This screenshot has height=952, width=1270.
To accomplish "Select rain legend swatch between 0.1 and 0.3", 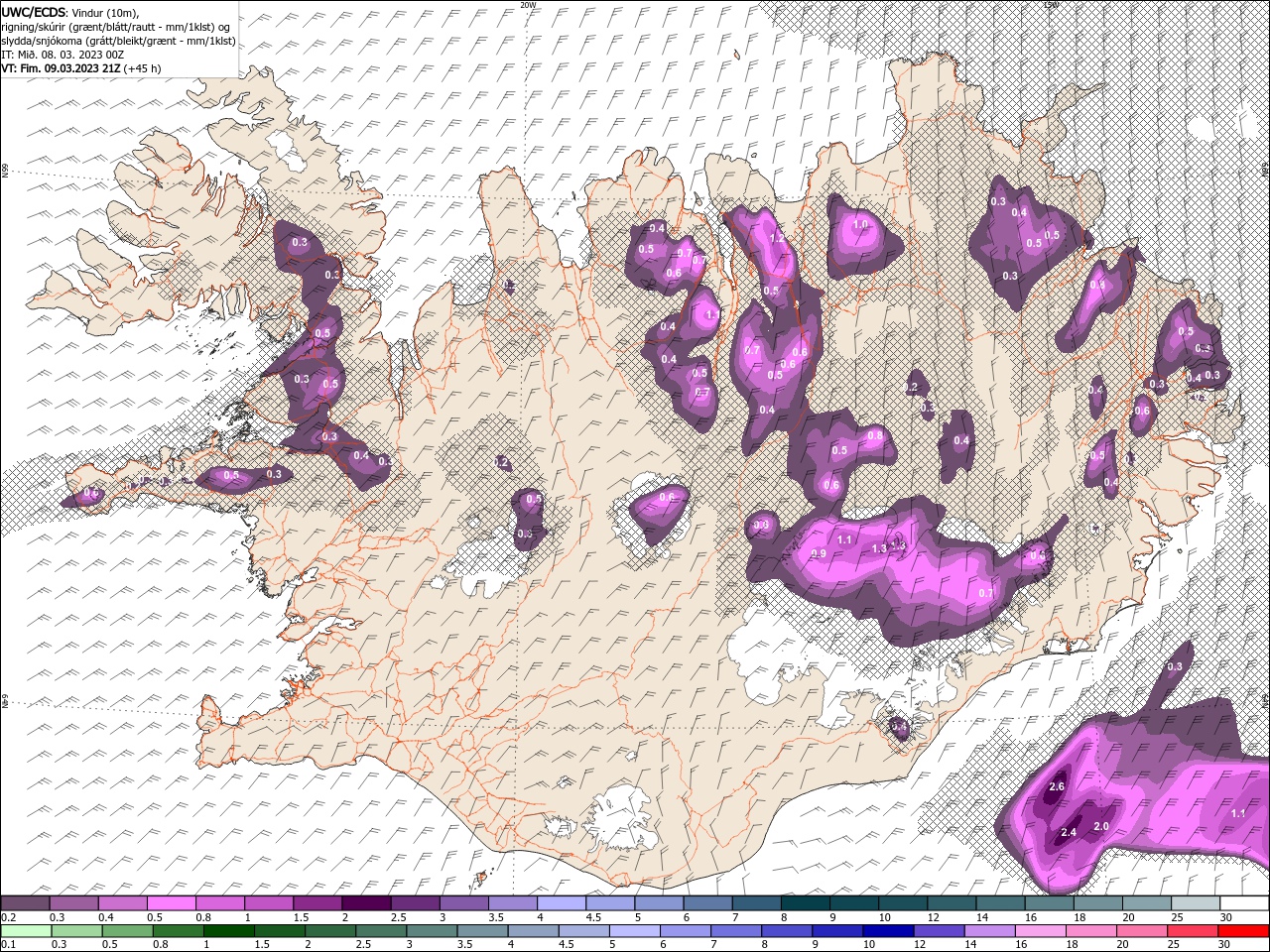I will point(25,931).
